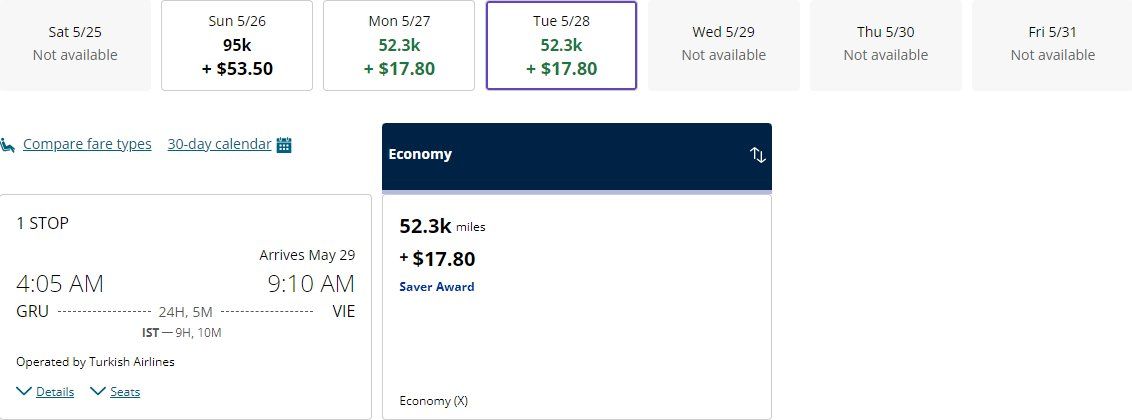The image size is (1132, 420).
Task: Open the Seats link
Action: 125,392
